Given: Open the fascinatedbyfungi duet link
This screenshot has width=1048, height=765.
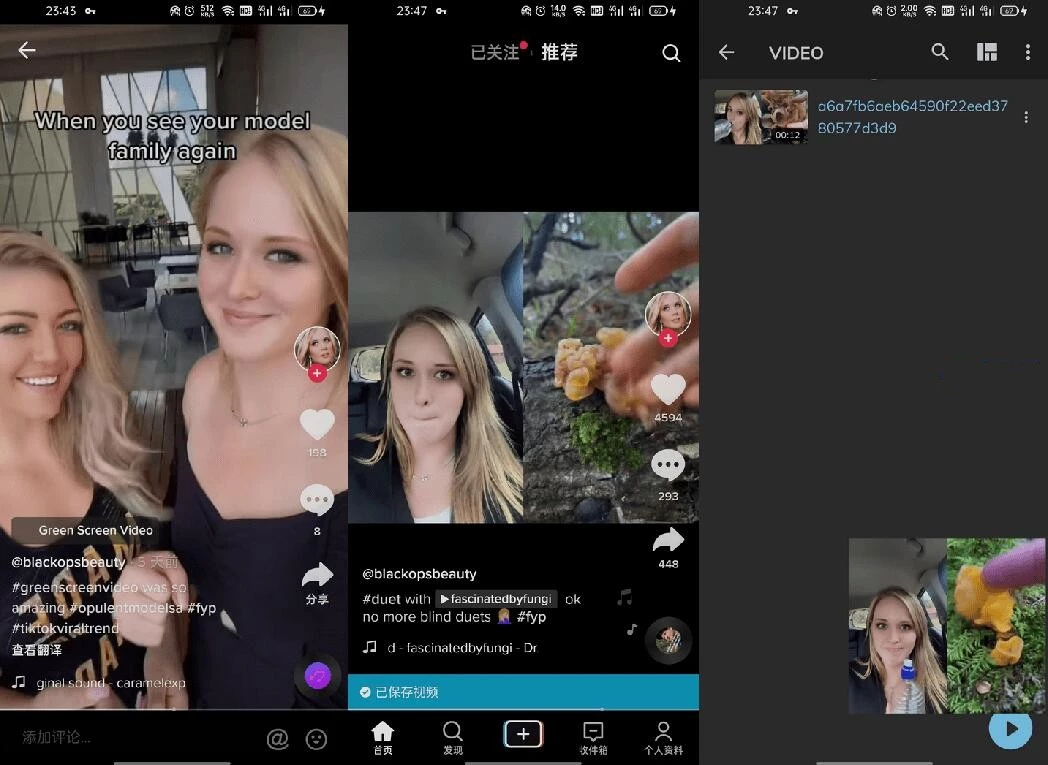Looking at the screenshot, I should [496, 599].
